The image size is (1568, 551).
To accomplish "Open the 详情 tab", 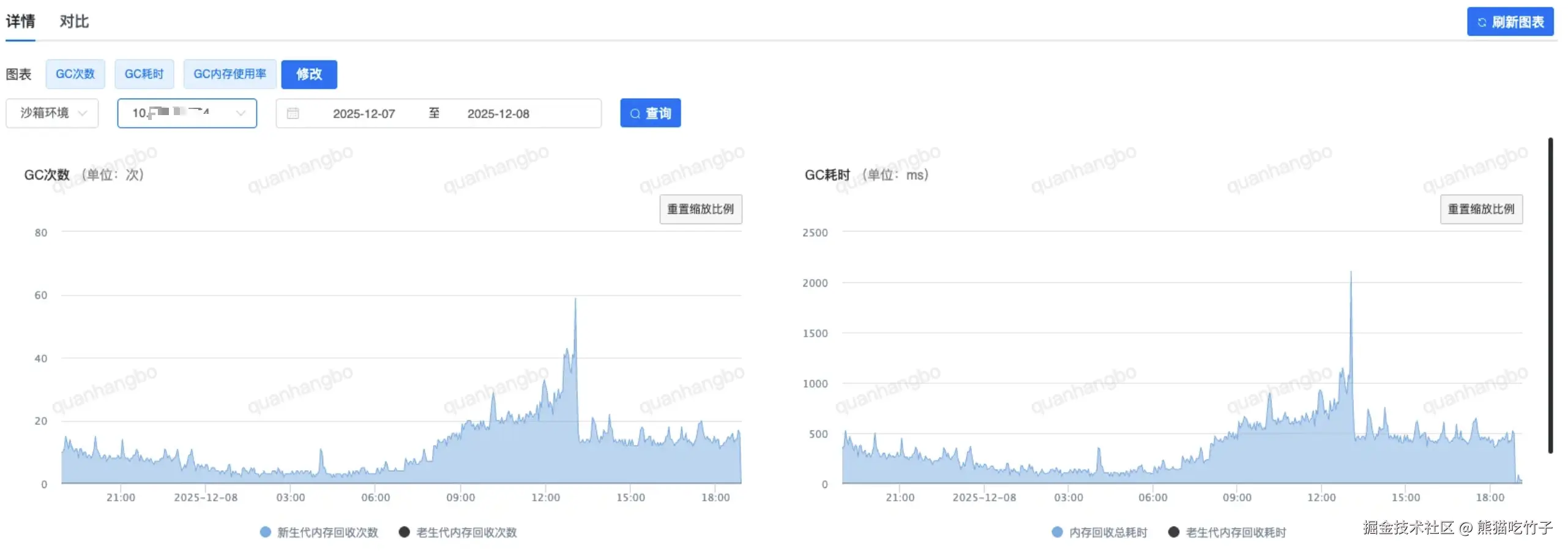I will click(x=20, y=21).
